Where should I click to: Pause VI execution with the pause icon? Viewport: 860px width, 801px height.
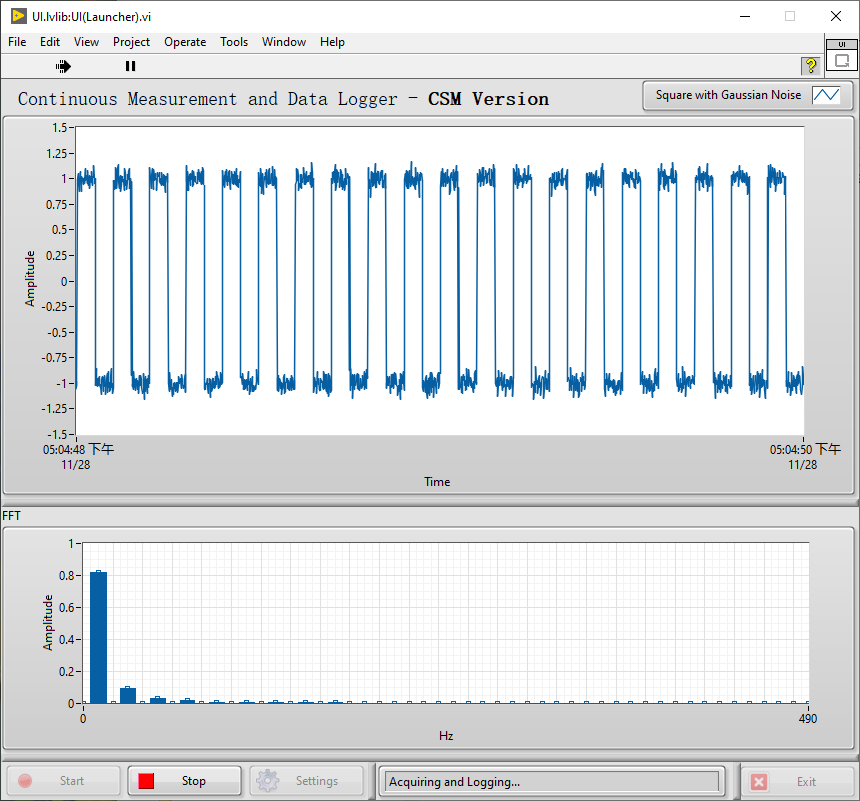coord(130,66)
